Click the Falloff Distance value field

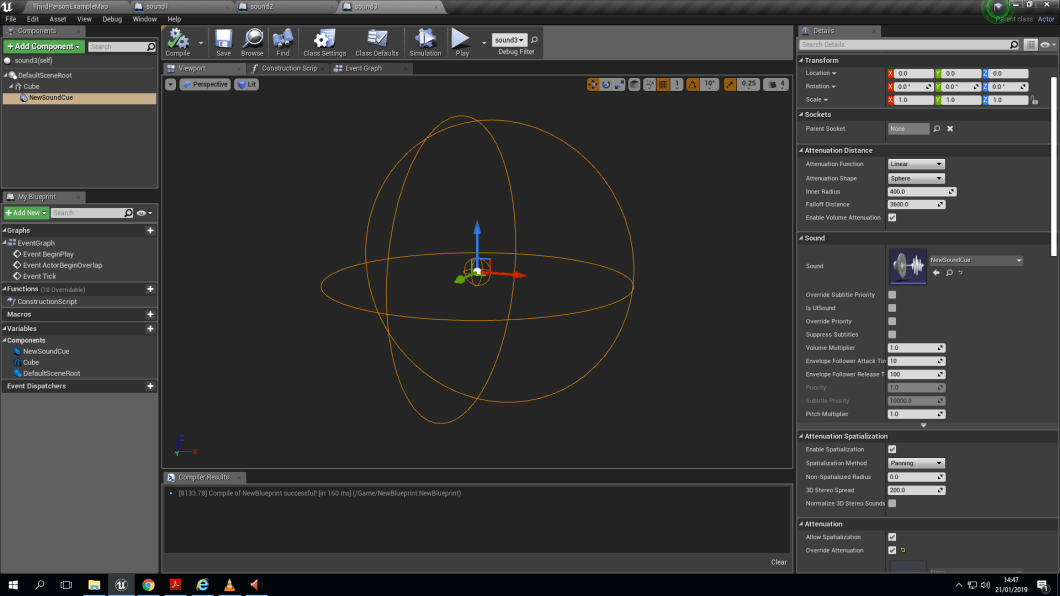point(915,205)
